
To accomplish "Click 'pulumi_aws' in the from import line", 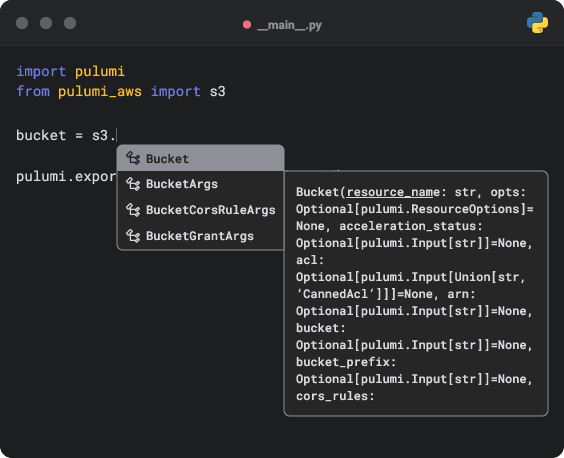I will pyautogui.click(x=100, y=91).
